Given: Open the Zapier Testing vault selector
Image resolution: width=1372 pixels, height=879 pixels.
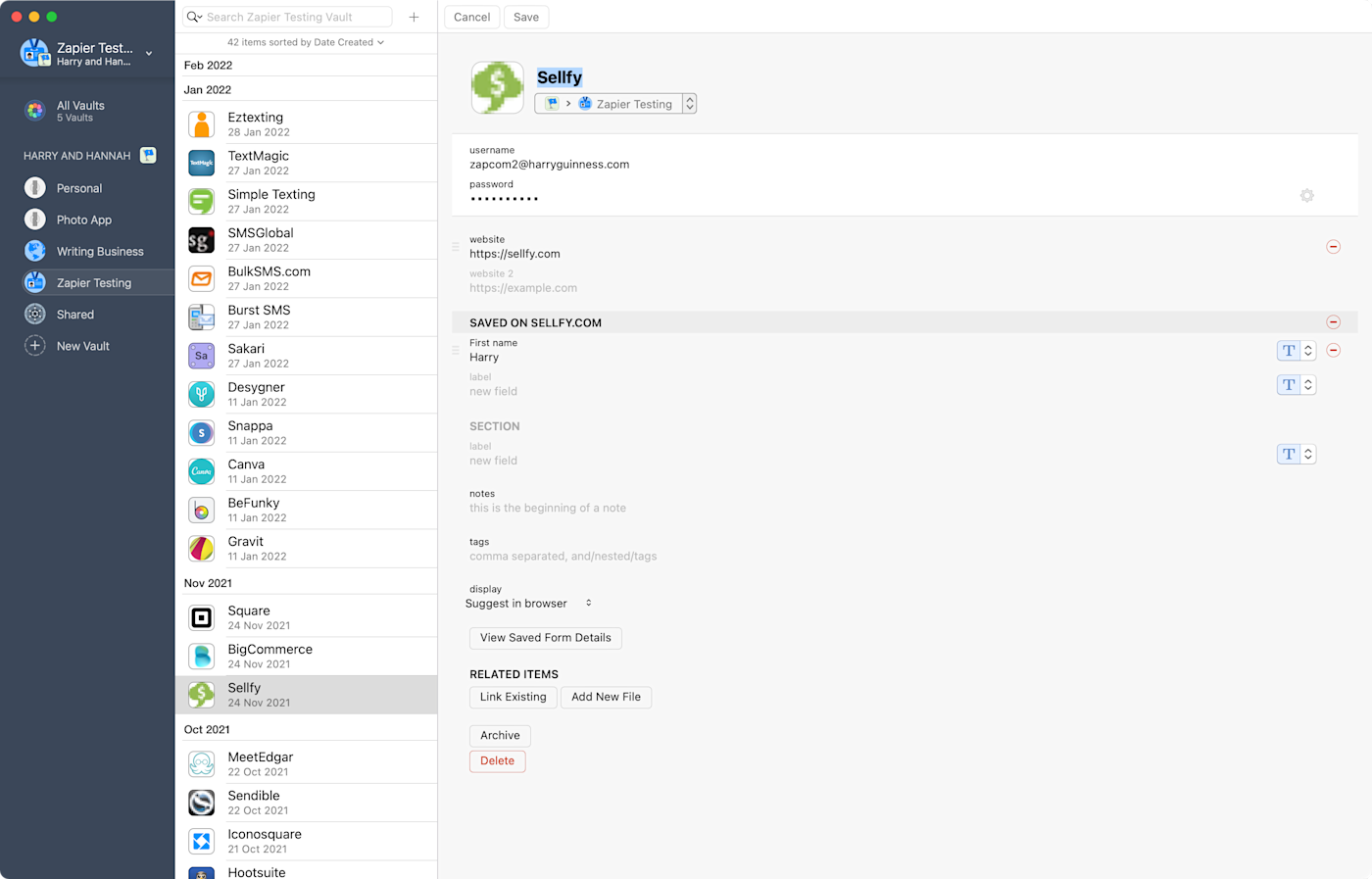Looking at the screenshot, I should [615, 104].
